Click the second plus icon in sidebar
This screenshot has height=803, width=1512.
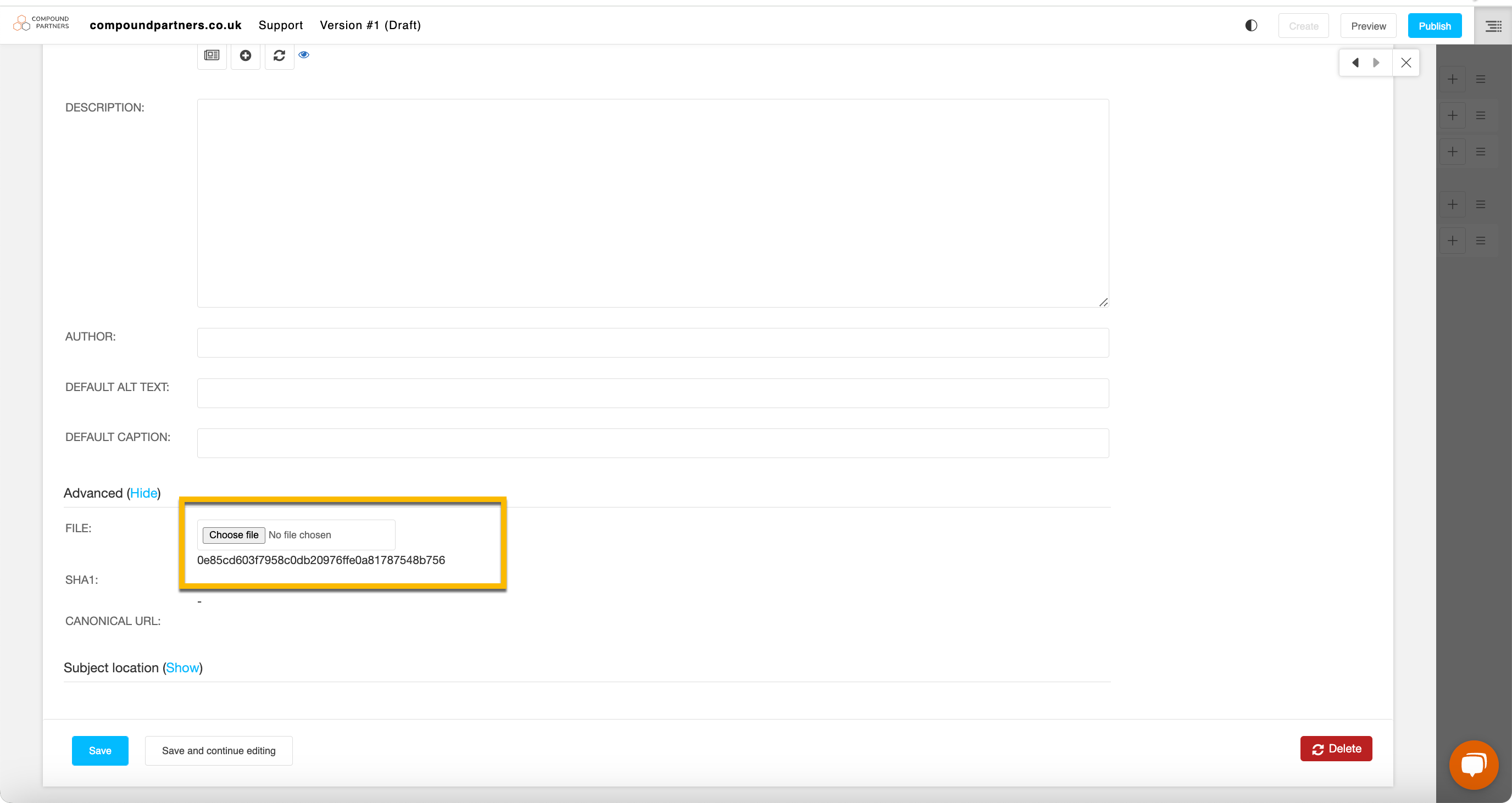[x=1452, y=116]
